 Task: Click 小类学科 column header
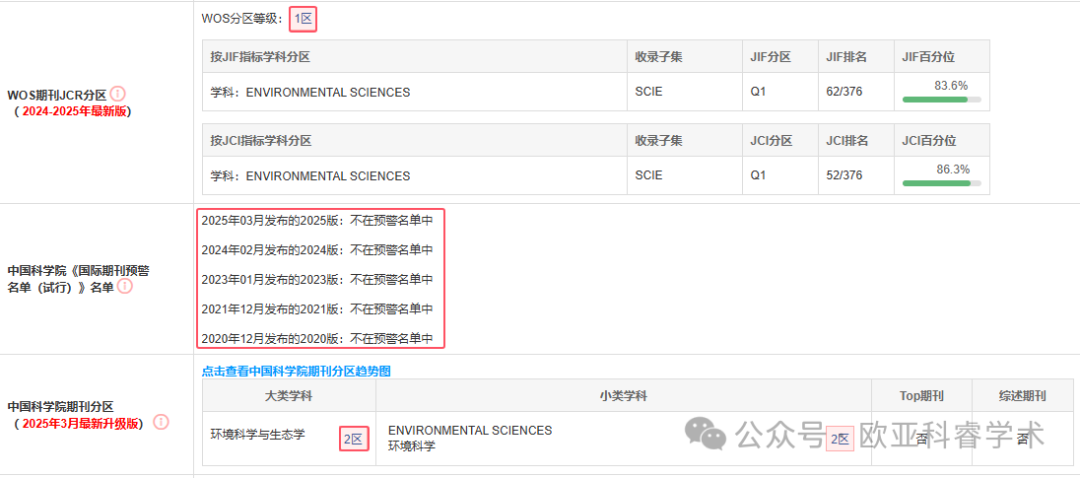[623, 395]
